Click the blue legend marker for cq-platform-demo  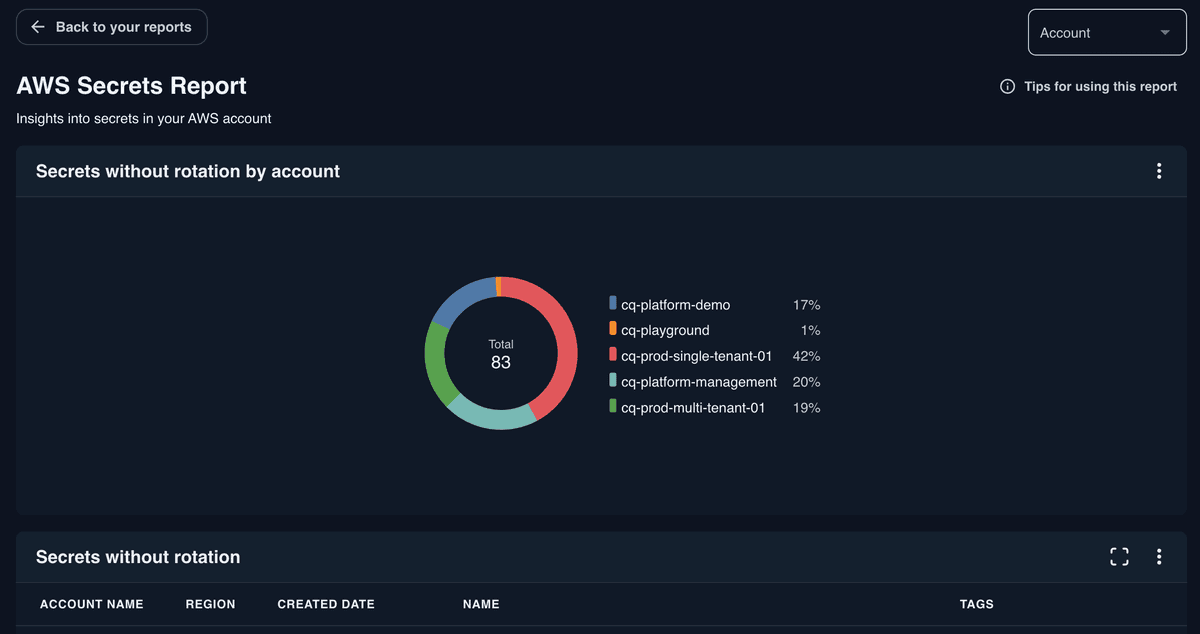tap(613, 304)
